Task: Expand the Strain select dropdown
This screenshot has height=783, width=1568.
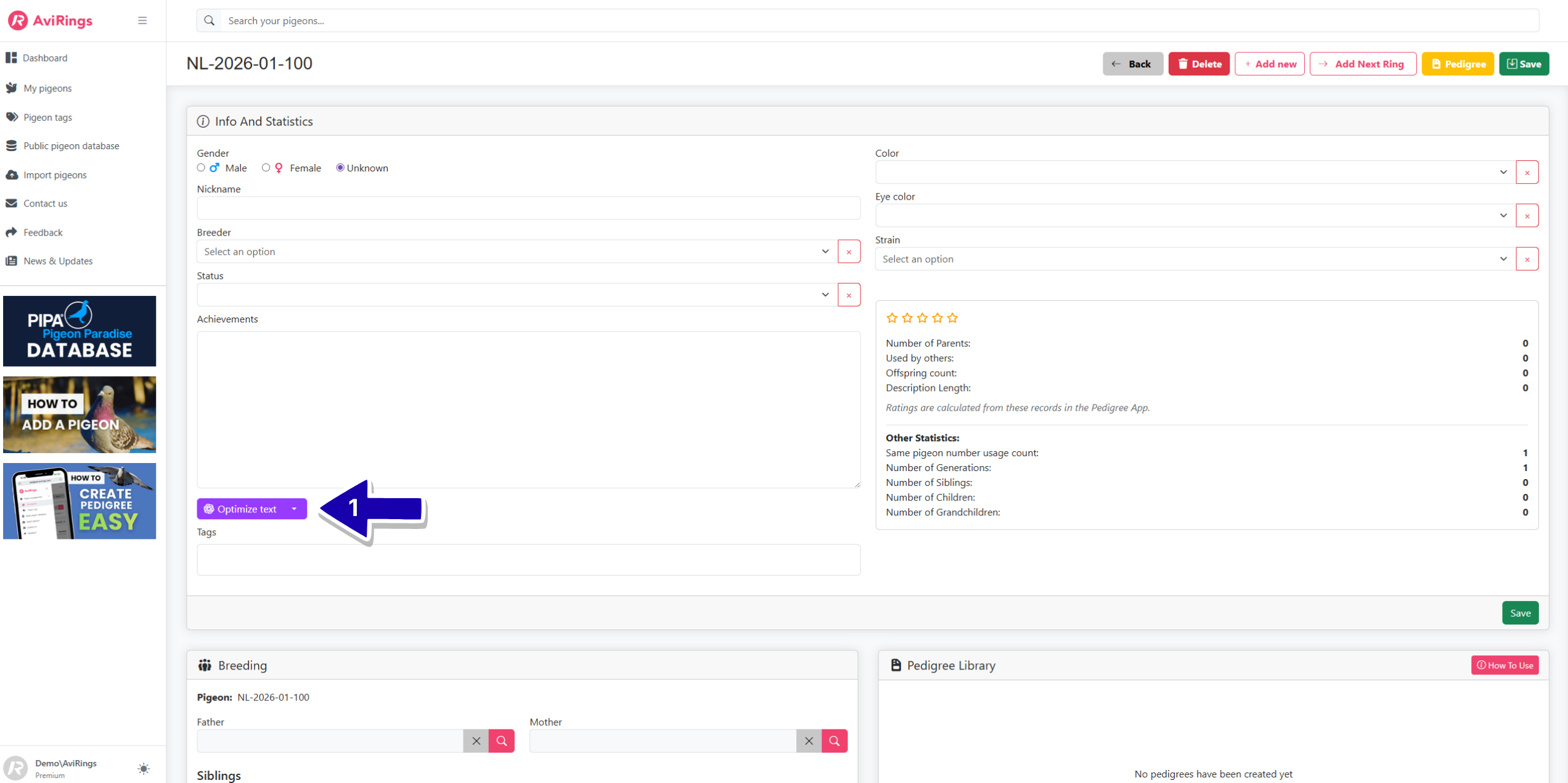Action: click(1194, 259)
